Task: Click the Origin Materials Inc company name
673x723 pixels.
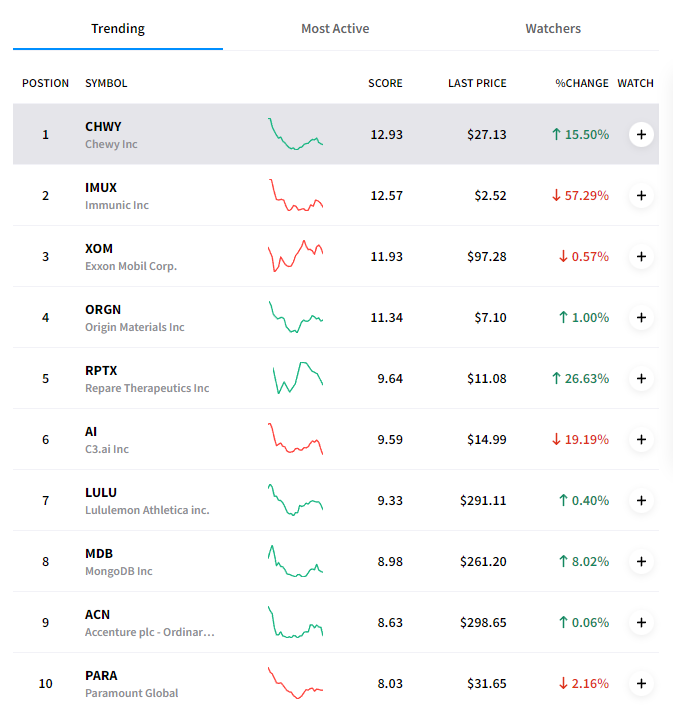Action: (135, 327)
